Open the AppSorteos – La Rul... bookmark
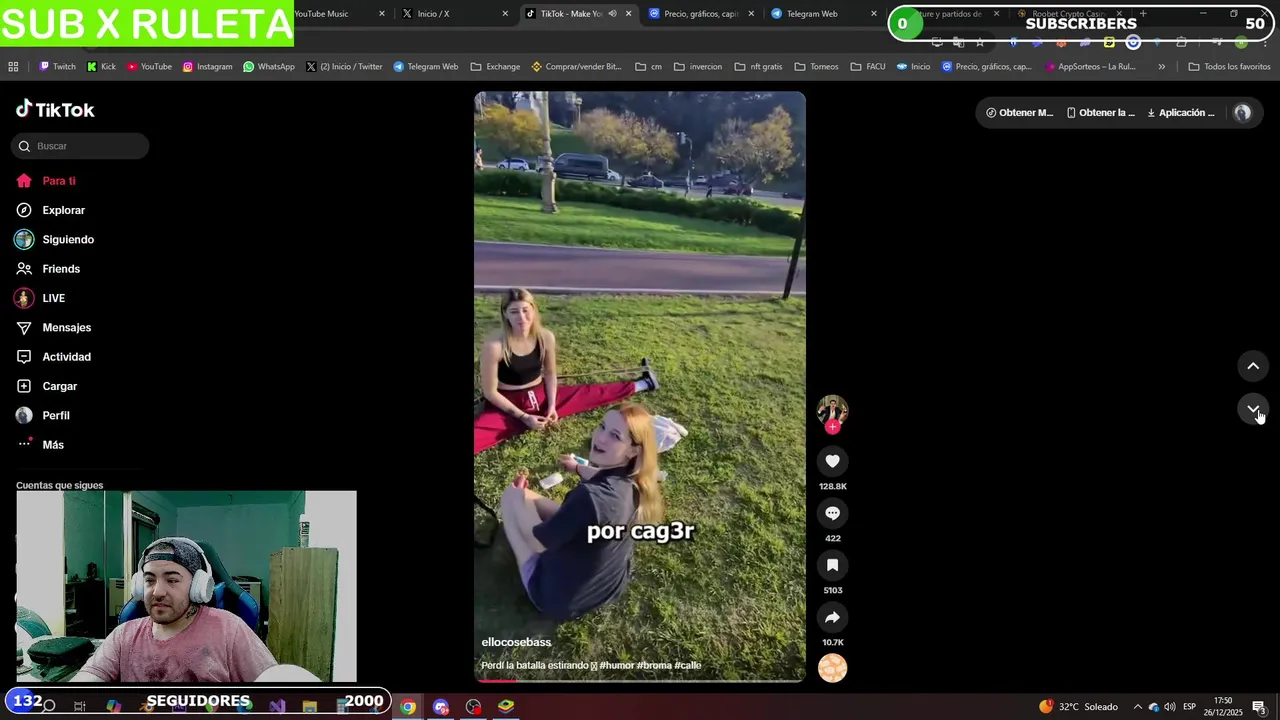 click(x=1089, y=67)
